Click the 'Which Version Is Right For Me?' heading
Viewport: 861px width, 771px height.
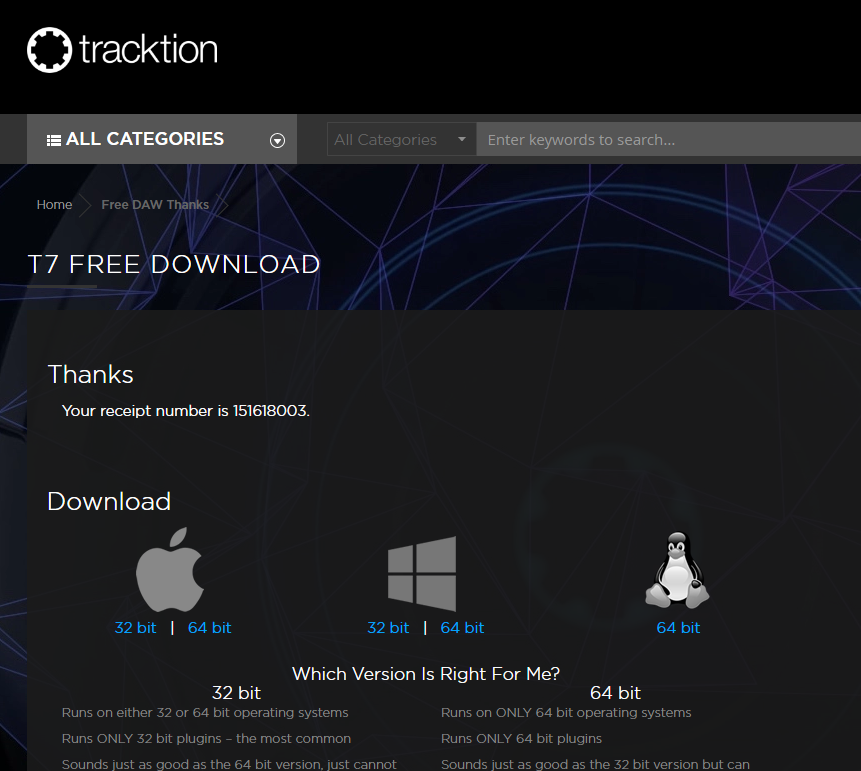point(426,674)
